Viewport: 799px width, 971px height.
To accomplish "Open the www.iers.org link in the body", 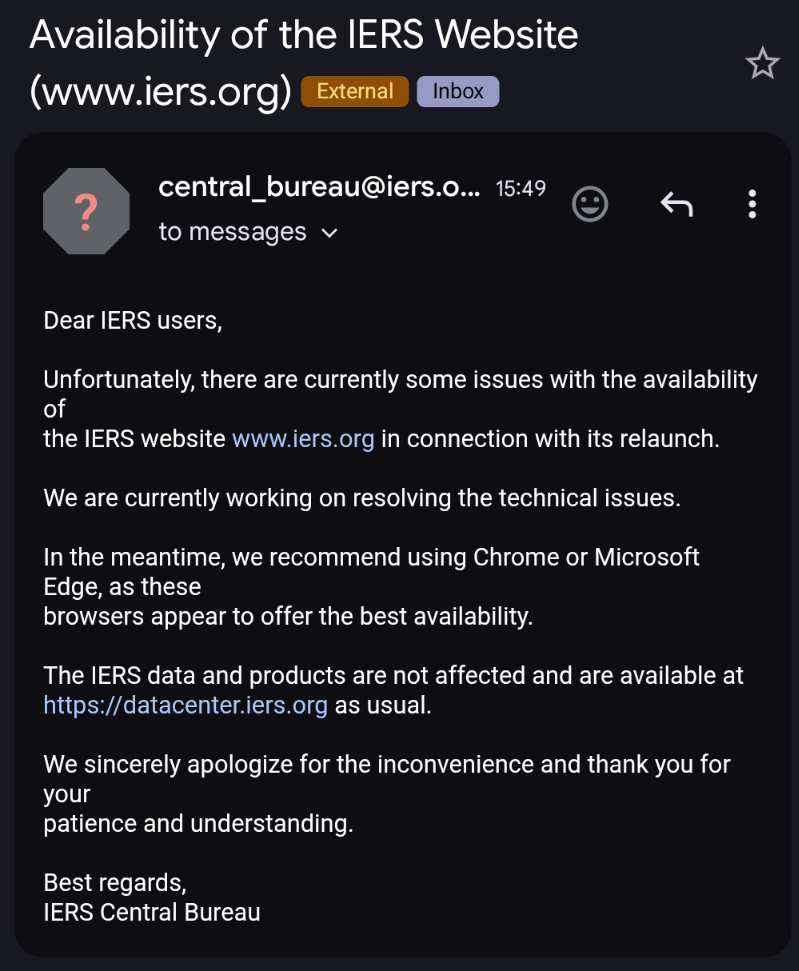I will click(x=303, y=439).
